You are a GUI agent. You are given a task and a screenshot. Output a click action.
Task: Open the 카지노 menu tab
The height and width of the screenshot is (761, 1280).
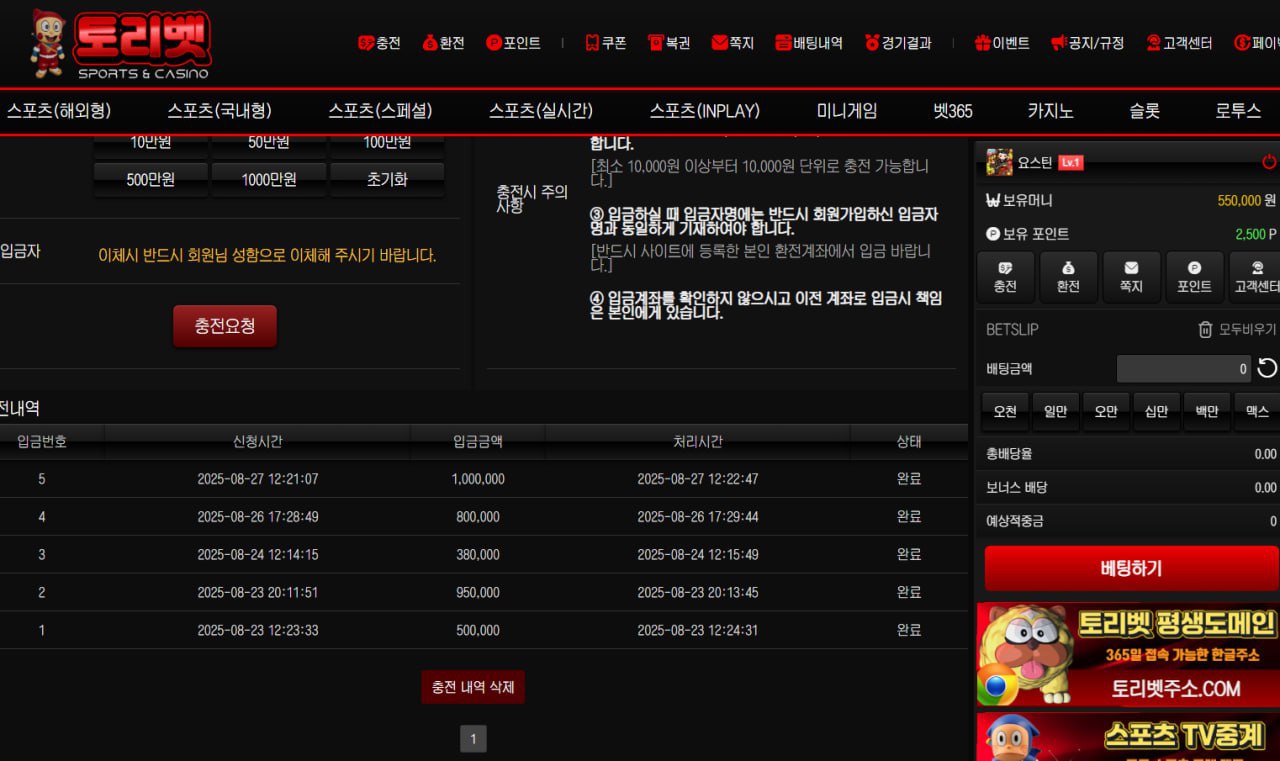coord(1050,111)
